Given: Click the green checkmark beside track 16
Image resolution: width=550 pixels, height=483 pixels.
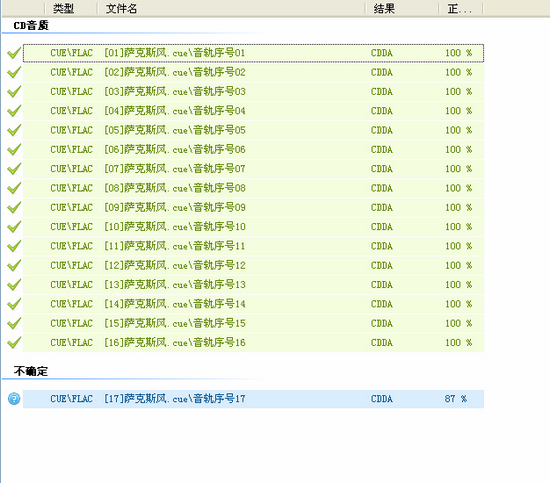Looking at the screenshot, I should click(14, 343).
